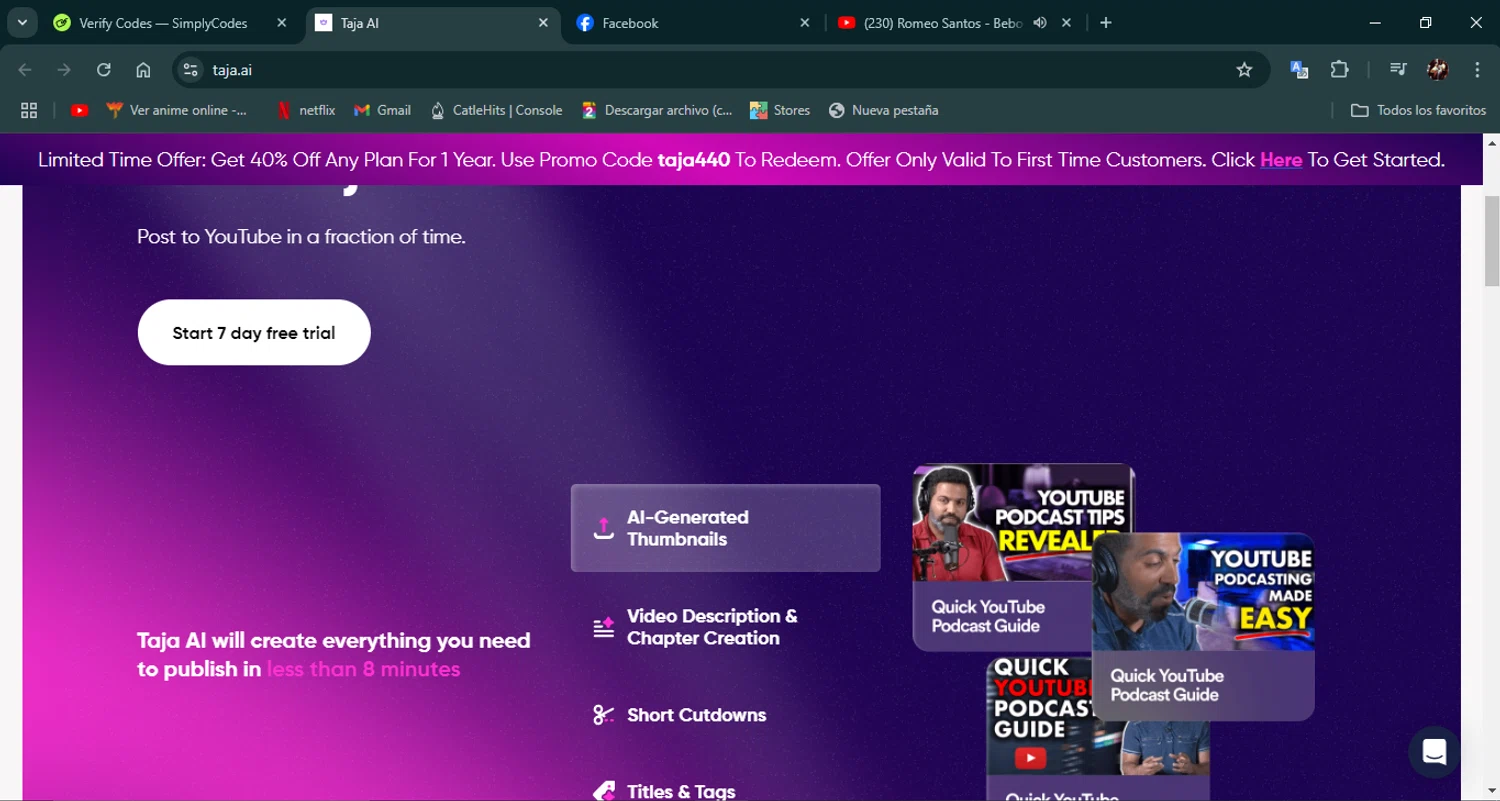
Task: Bookmark this page with the star
Action: (1244, 70)
